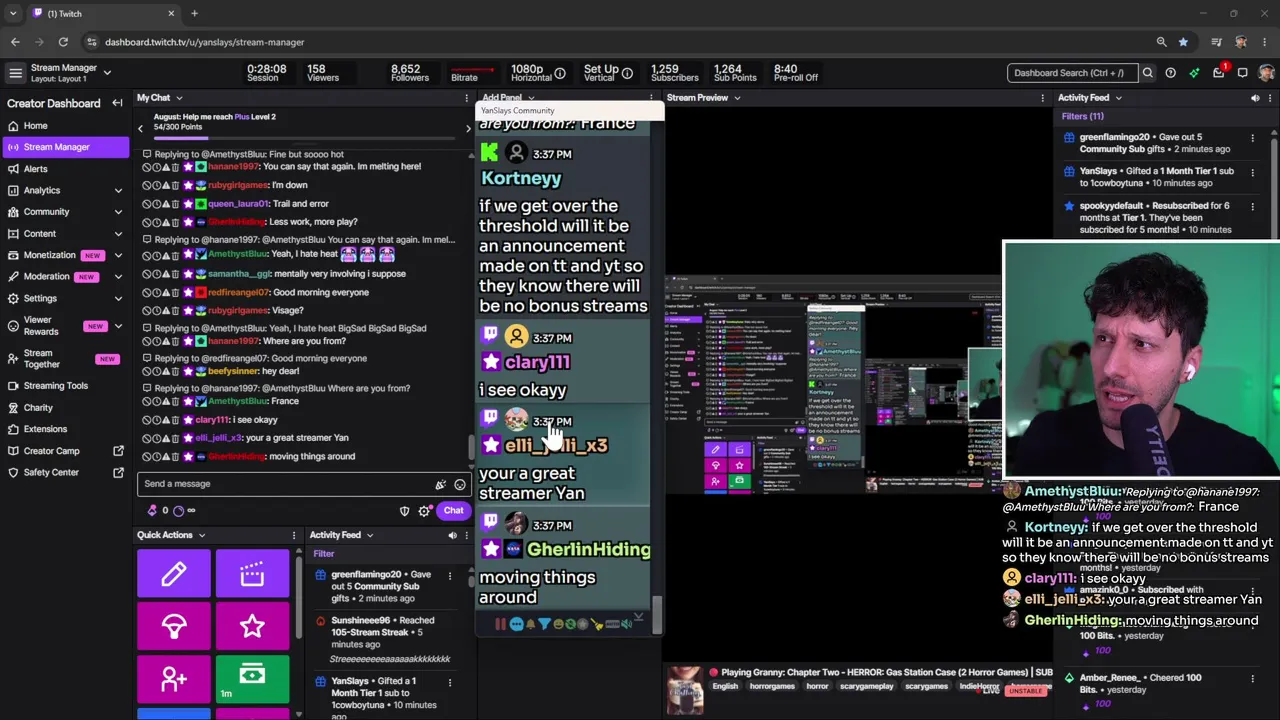
Task: Click the Edit Stream Info pencil tile
Action: 174,573
